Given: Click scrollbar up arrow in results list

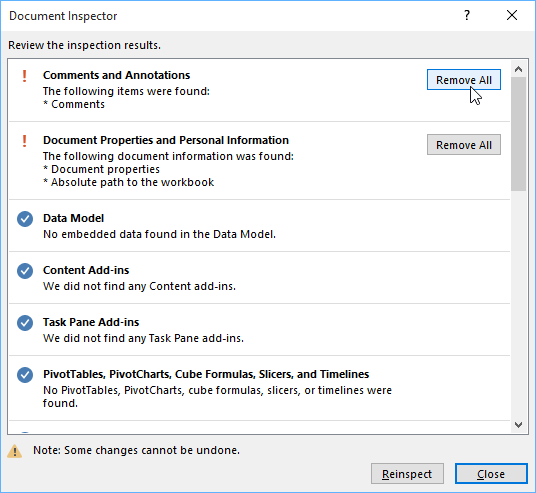Looking at the screenshot, I should 518,69.
